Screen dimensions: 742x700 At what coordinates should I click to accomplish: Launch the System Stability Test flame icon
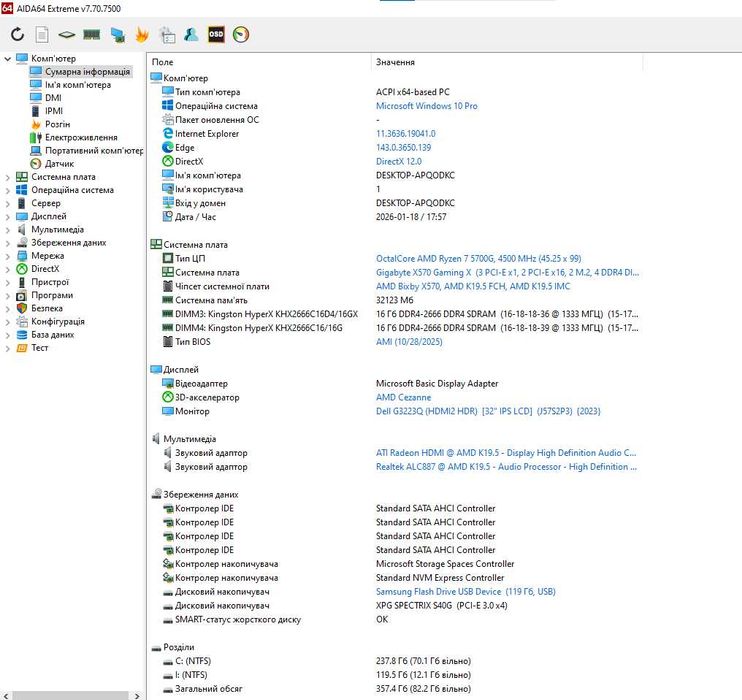(x=141, y=35)
